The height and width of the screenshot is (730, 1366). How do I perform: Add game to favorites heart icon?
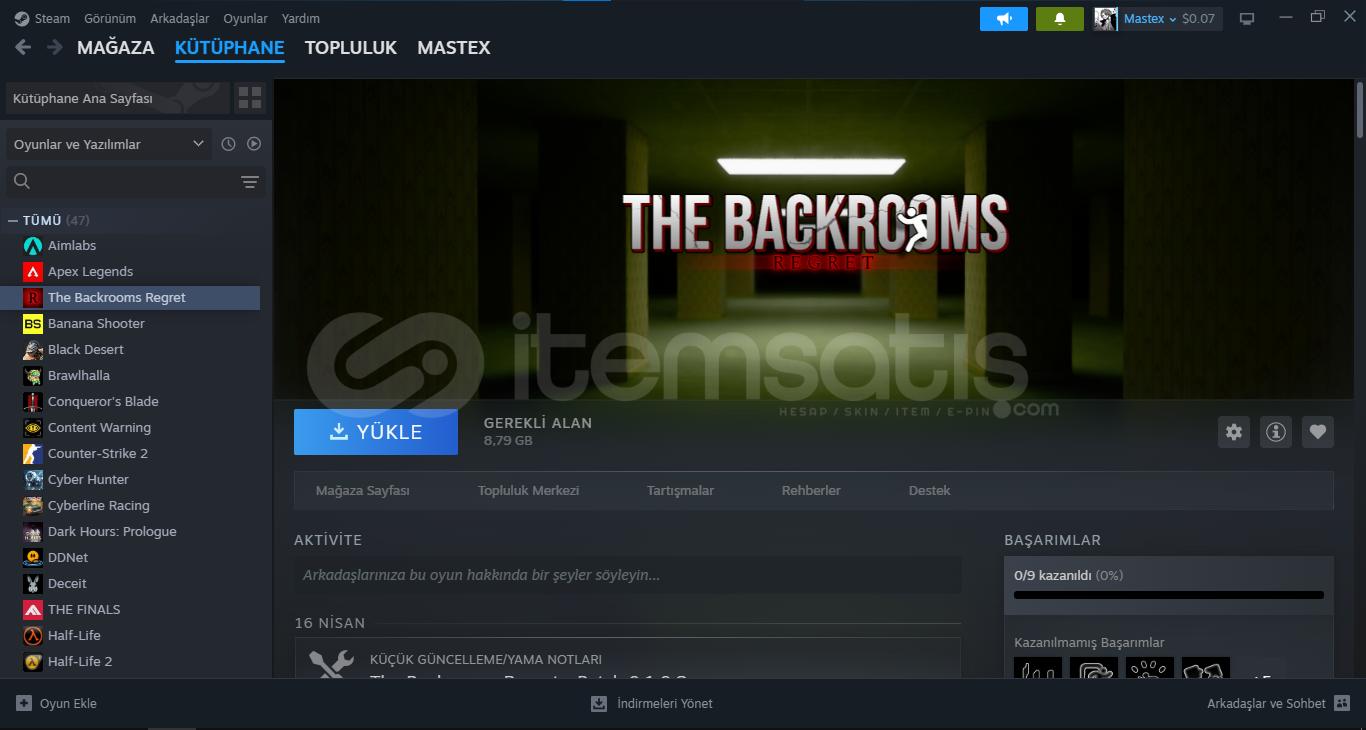point(1318,432)
